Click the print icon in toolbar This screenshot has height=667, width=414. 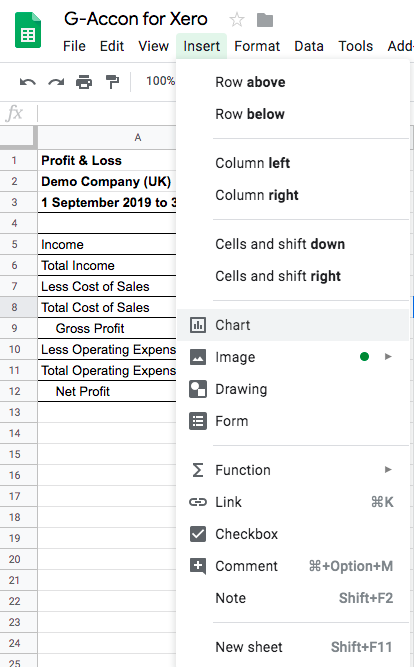click(x=84, y=82)
